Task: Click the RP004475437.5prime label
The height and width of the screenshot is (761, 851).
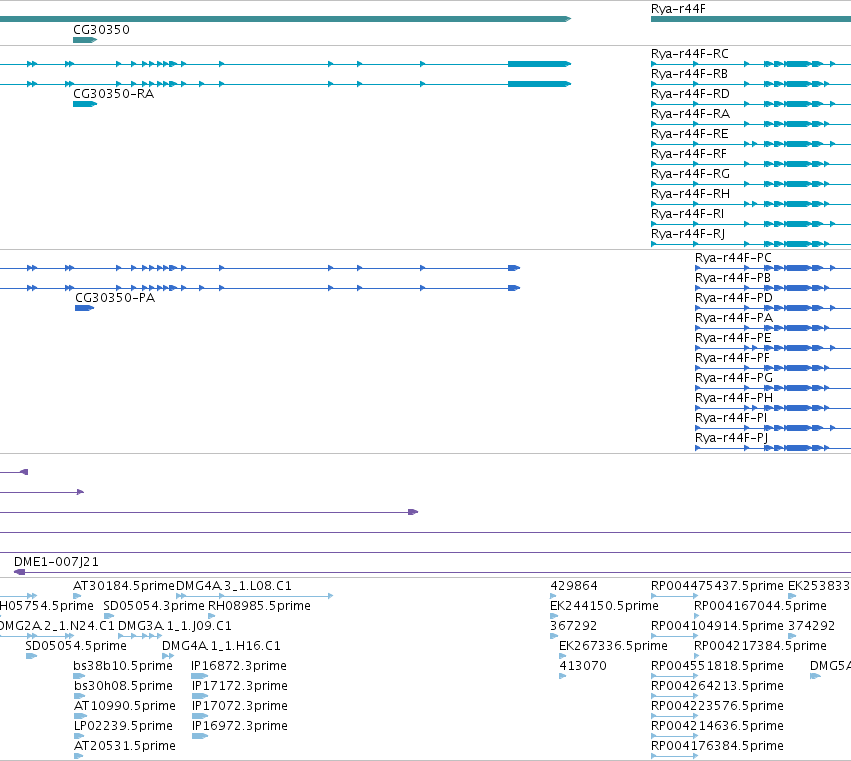Action: pyautogui.click(x=717, y=586)
